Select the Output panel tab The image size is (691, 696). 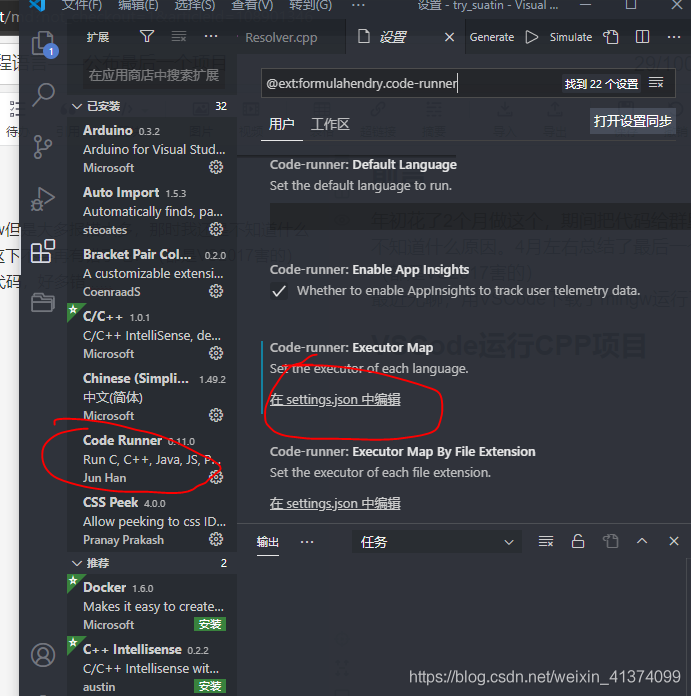(268, 542)
